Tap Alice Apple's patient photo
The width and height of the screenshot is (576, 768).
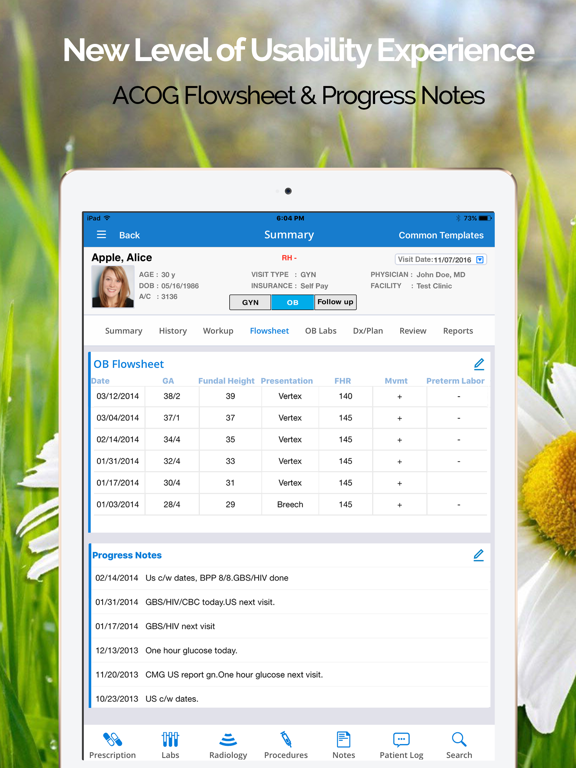point(113,287)
